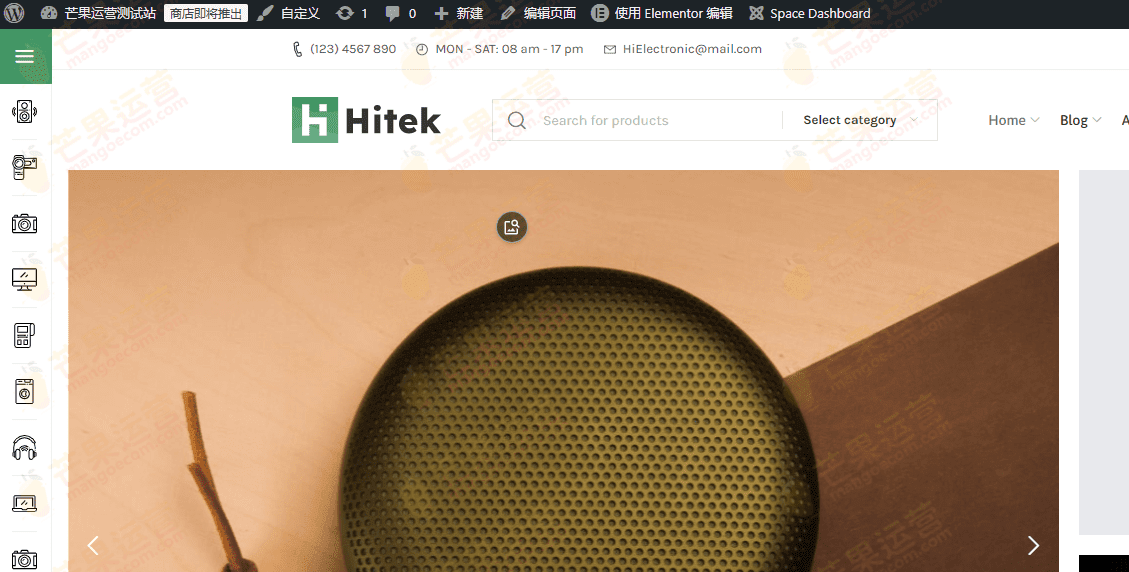Click the 商店即将推出 badge

206,14
